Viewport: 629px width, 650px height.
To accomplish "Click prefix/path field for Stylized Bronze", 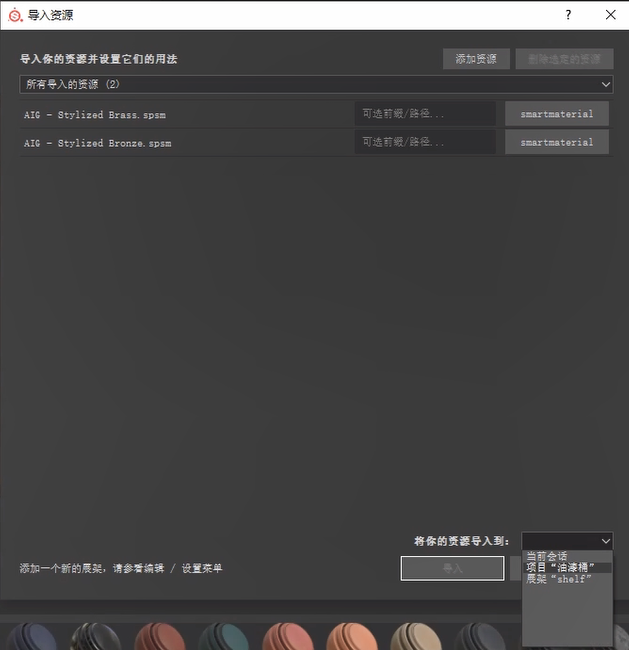I will 425,142.
